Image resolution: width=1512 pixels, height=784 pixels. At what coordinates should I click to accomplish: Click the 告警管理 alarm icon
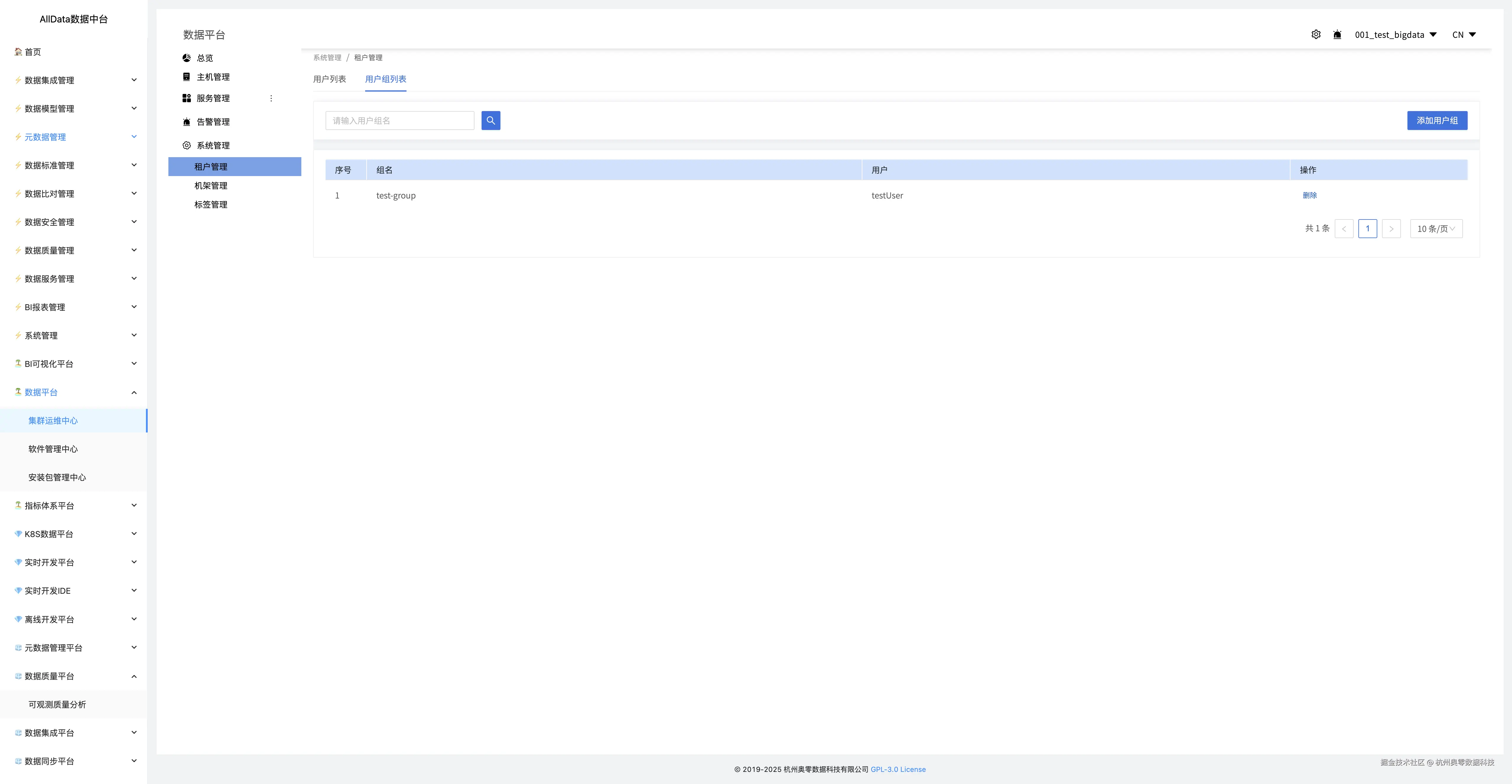pos(187,121)
